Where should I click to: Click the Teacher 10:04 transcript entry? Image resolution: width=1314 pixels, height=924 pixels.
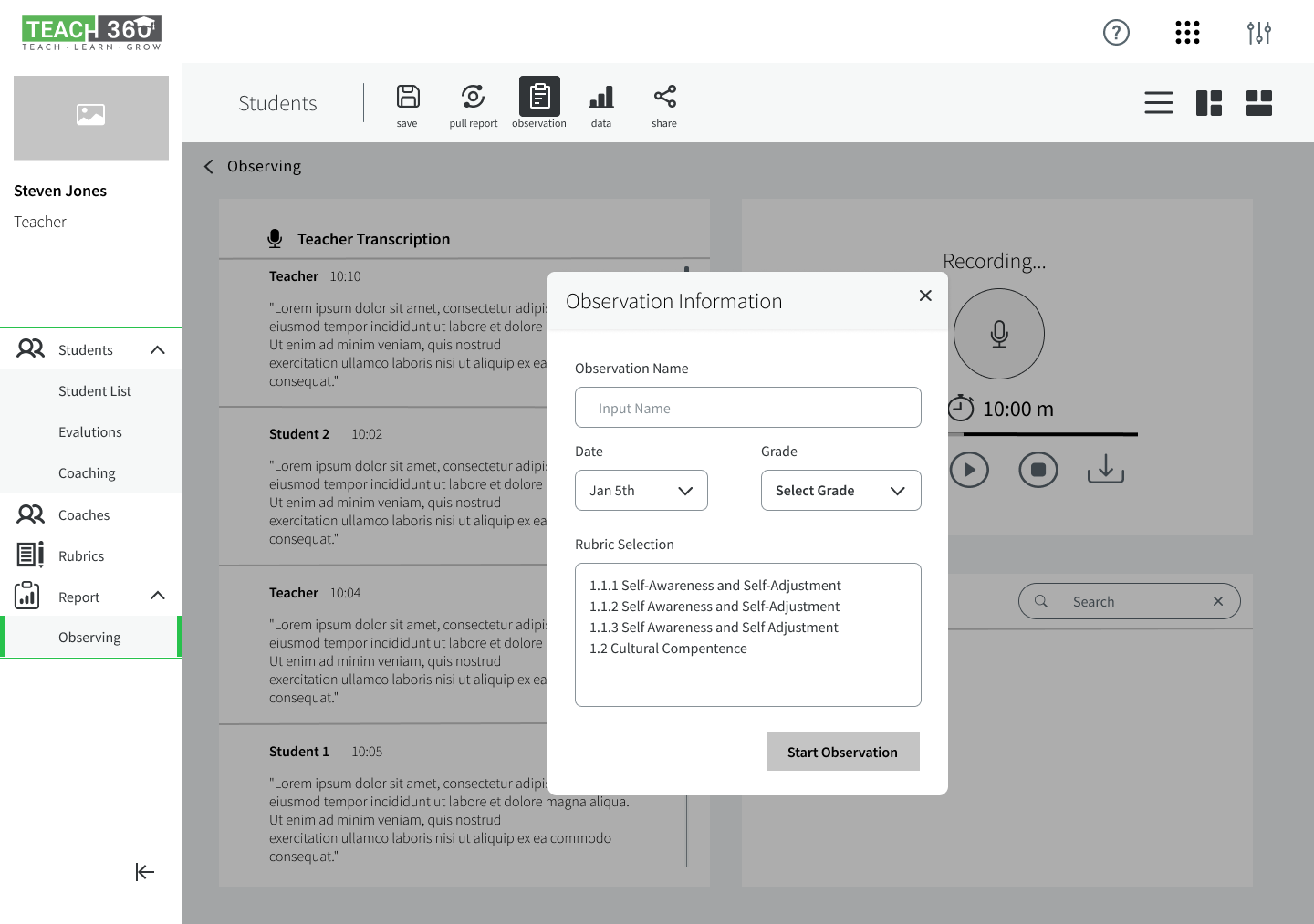point(383,645)
